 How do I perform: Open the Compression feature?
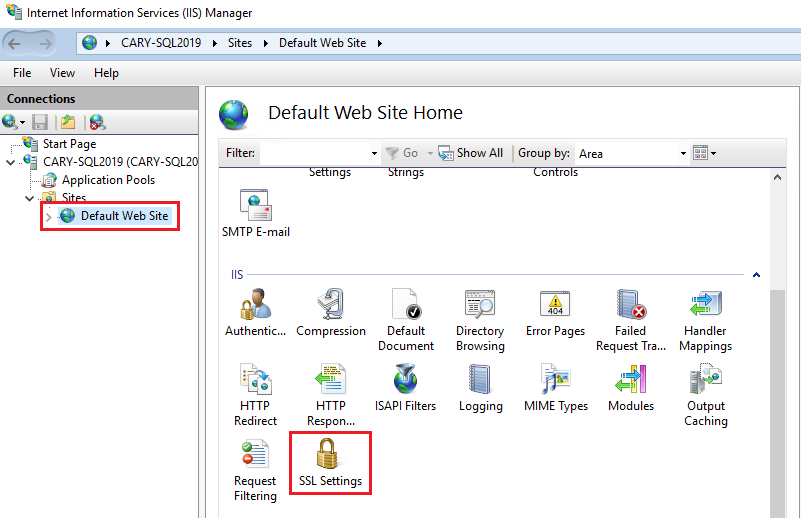[x=331, y=312]
